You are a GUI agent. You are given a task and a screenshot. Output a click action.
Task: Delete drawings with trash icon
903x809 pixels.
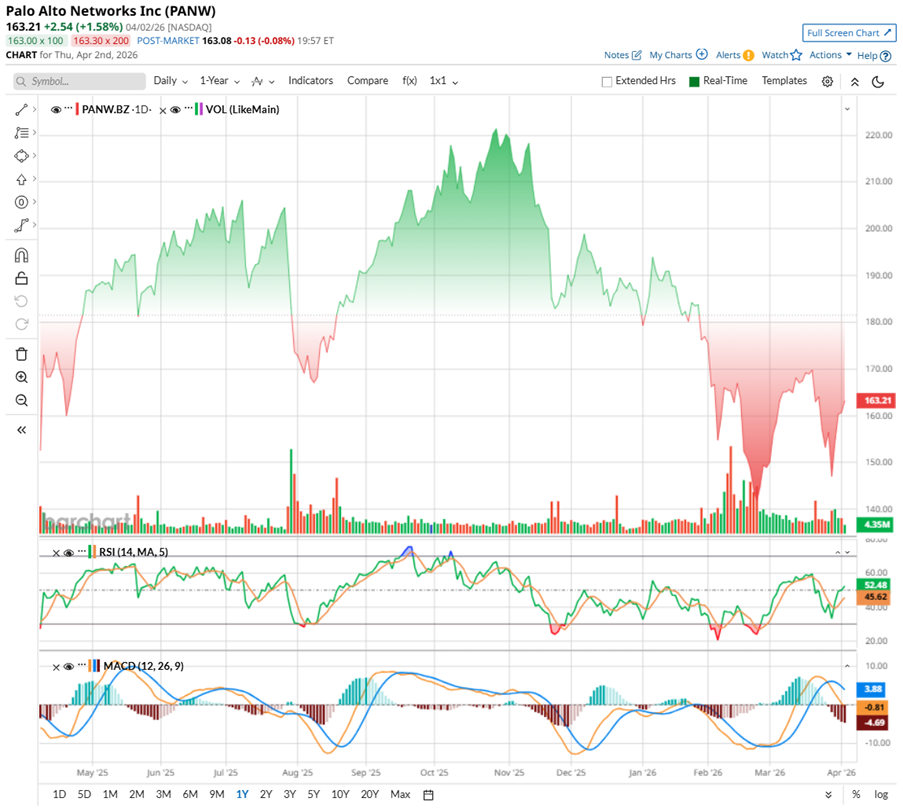(x=21, y=354)
